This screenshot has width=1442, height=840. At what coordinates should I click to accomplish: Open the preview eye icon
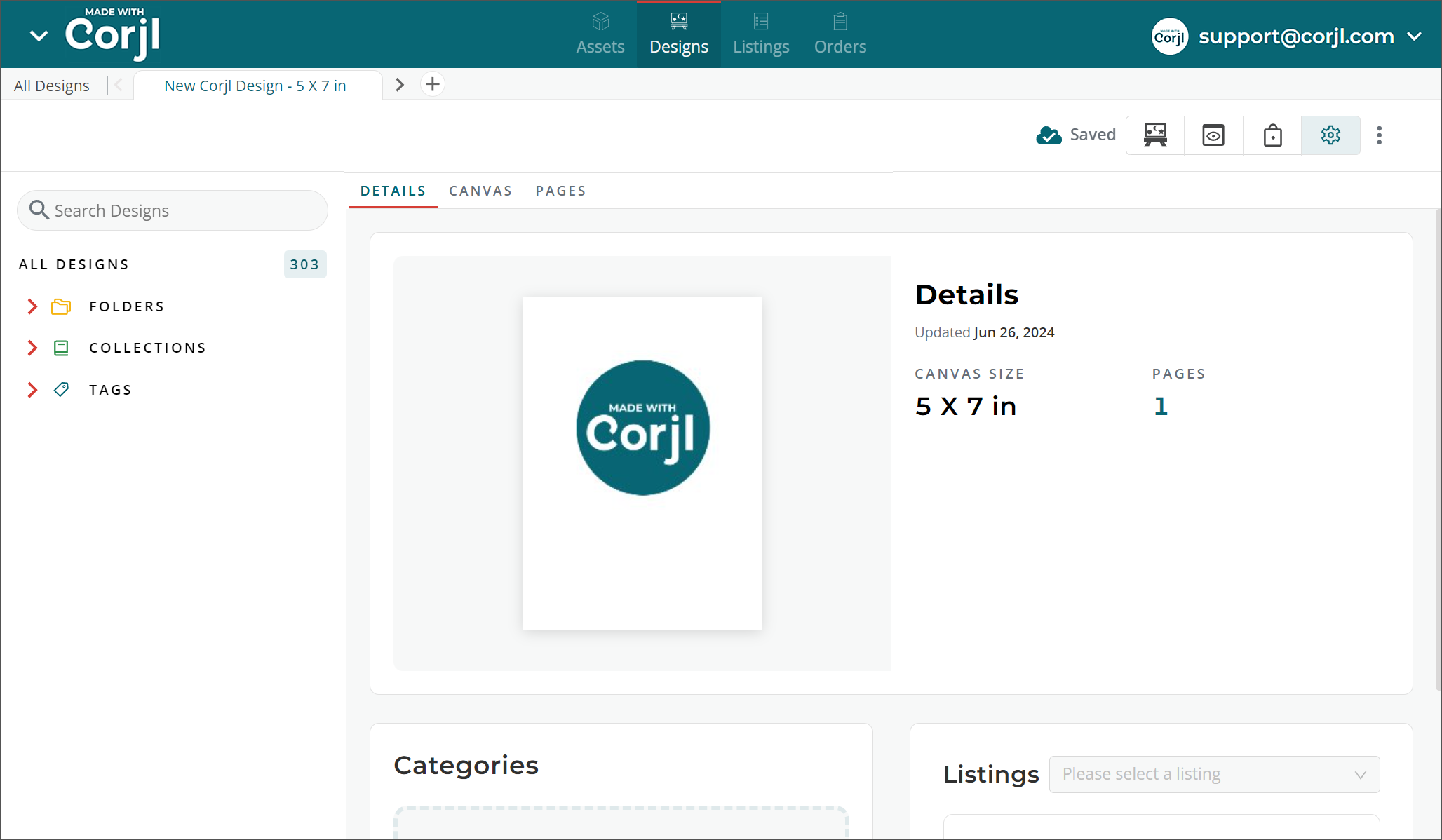(x=1213, y=135)
